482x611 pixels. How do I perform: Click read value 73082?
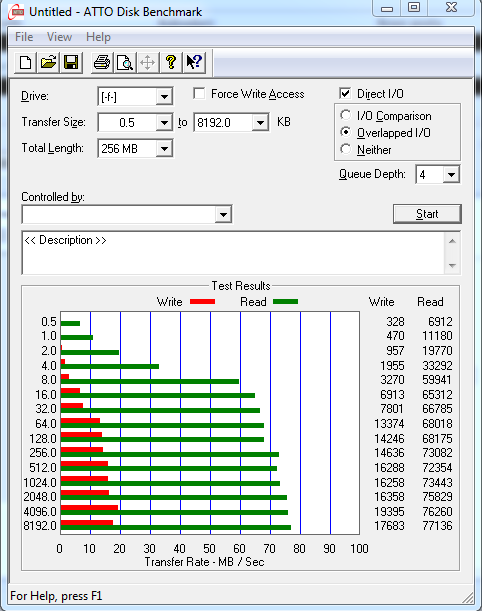coord(437,453)
